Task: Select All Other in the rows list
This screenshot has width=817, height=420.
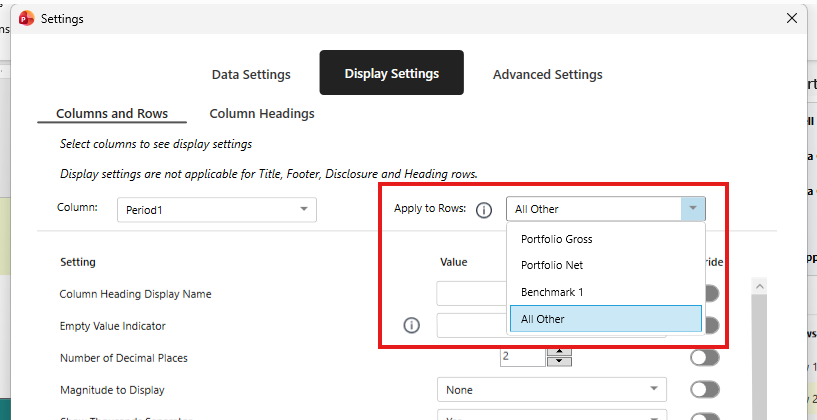Action: click(x=605, y=319)
